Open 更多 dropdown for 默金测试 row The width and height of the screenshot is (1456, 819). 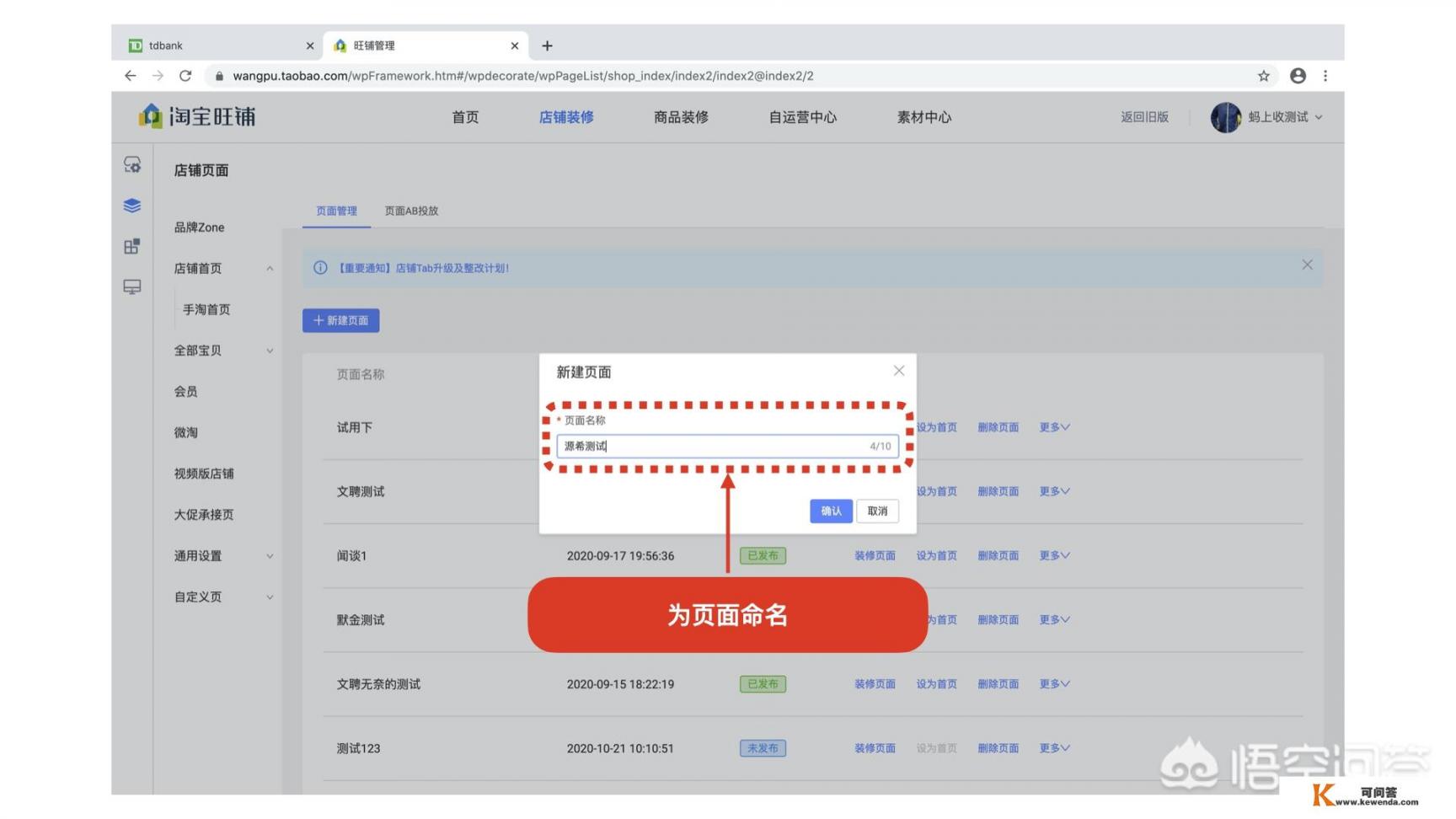click(1054, 619)
